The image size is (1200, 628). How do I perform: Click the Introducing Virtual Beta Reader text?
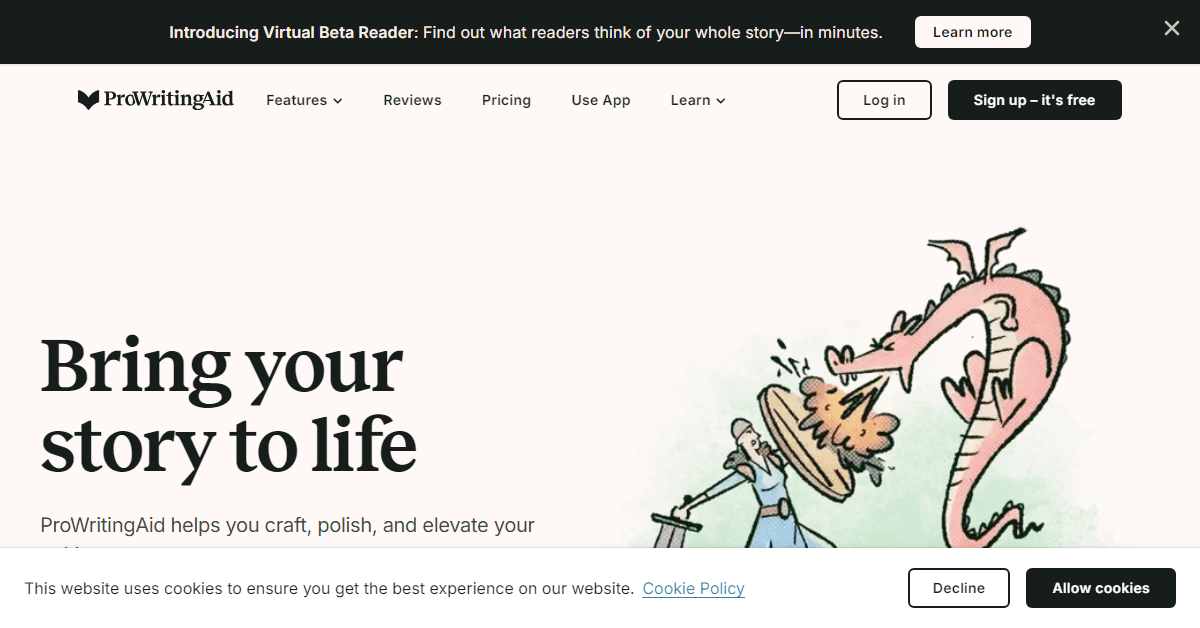pyautogui.click(x=291, y=32)
